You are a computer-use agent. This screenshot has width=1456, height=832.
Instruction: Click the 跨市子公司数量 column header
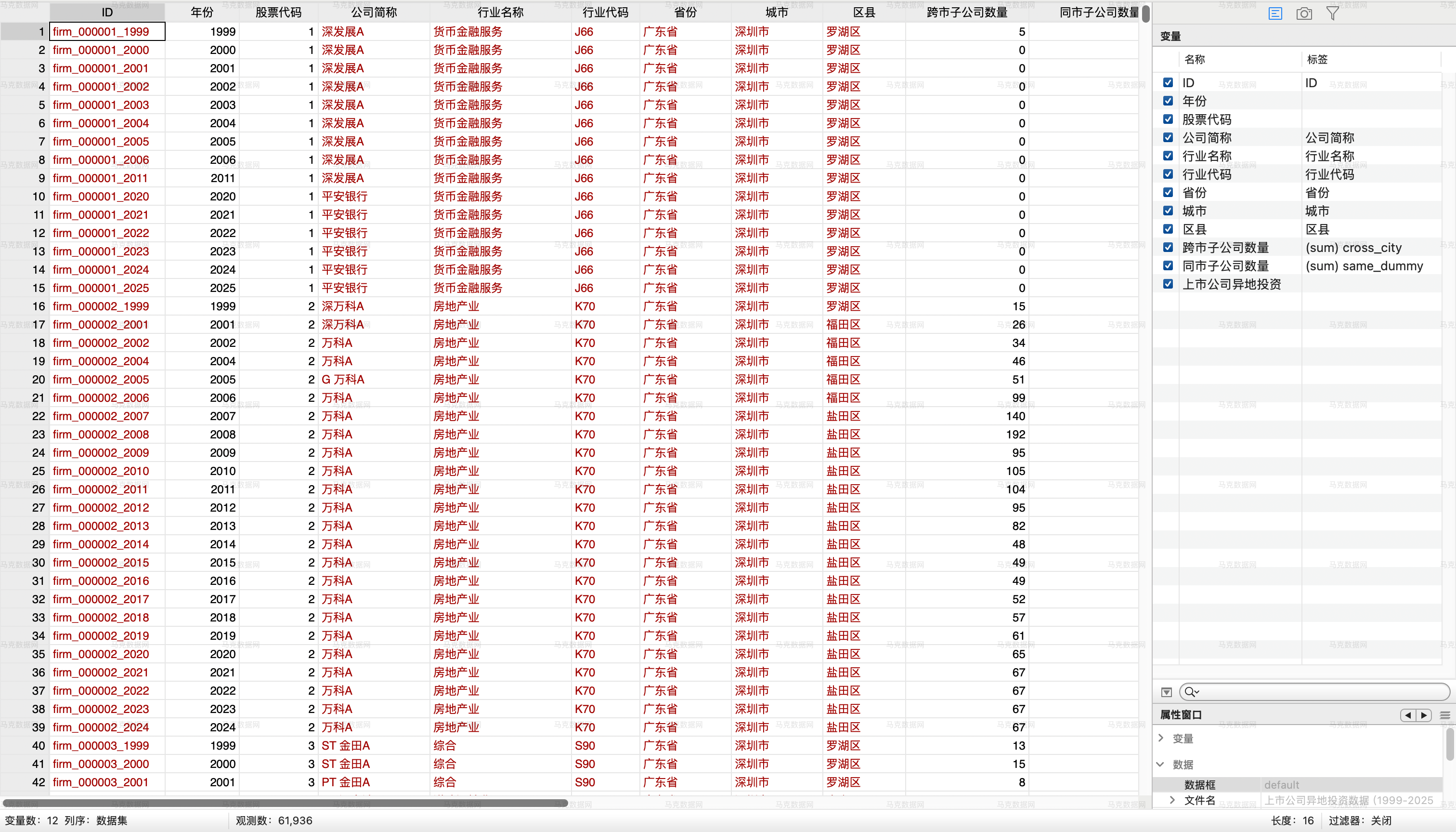point(967,12)
